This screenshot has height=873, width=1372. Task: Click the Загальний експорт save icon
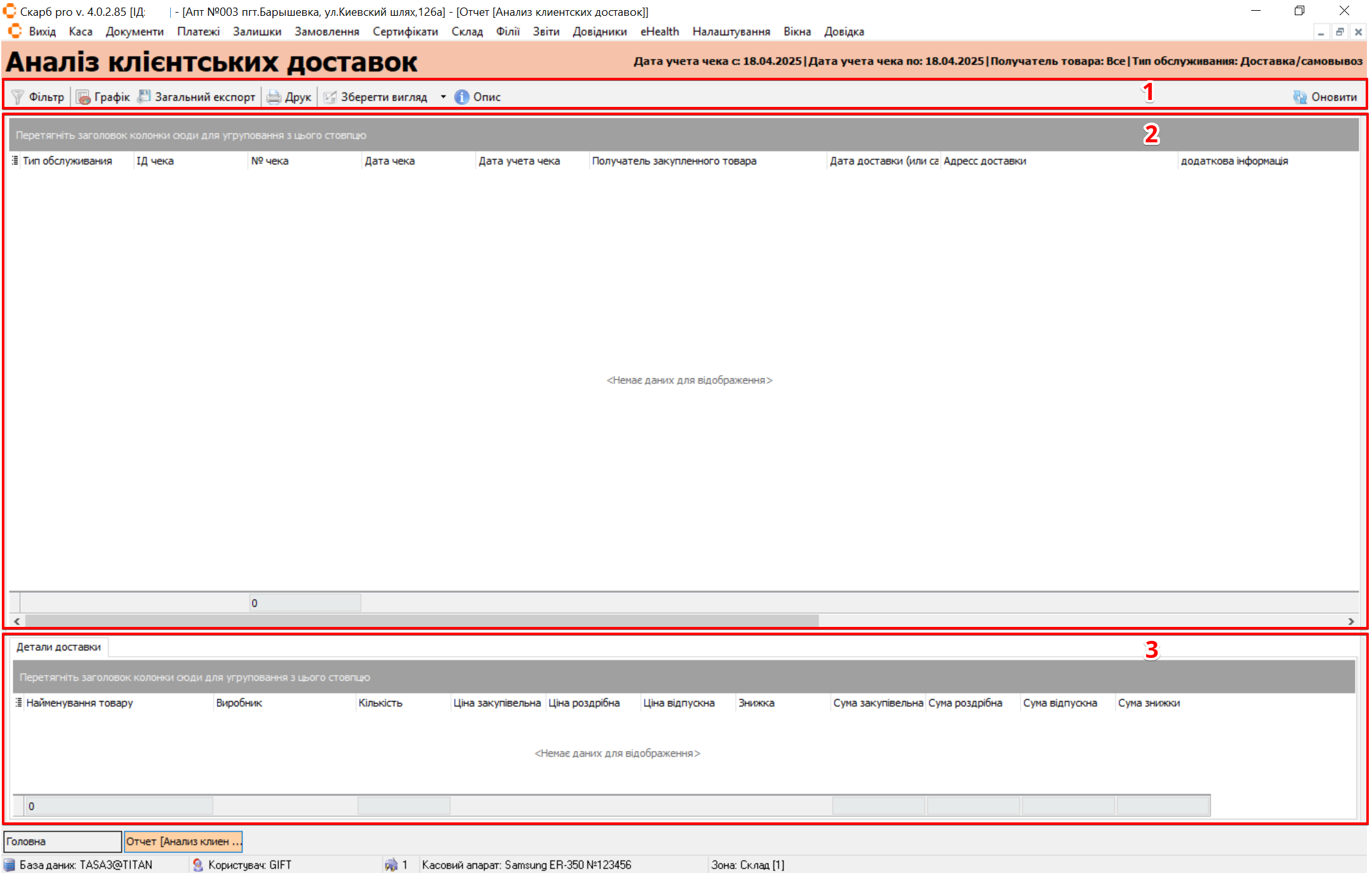(x=144, y=96)
